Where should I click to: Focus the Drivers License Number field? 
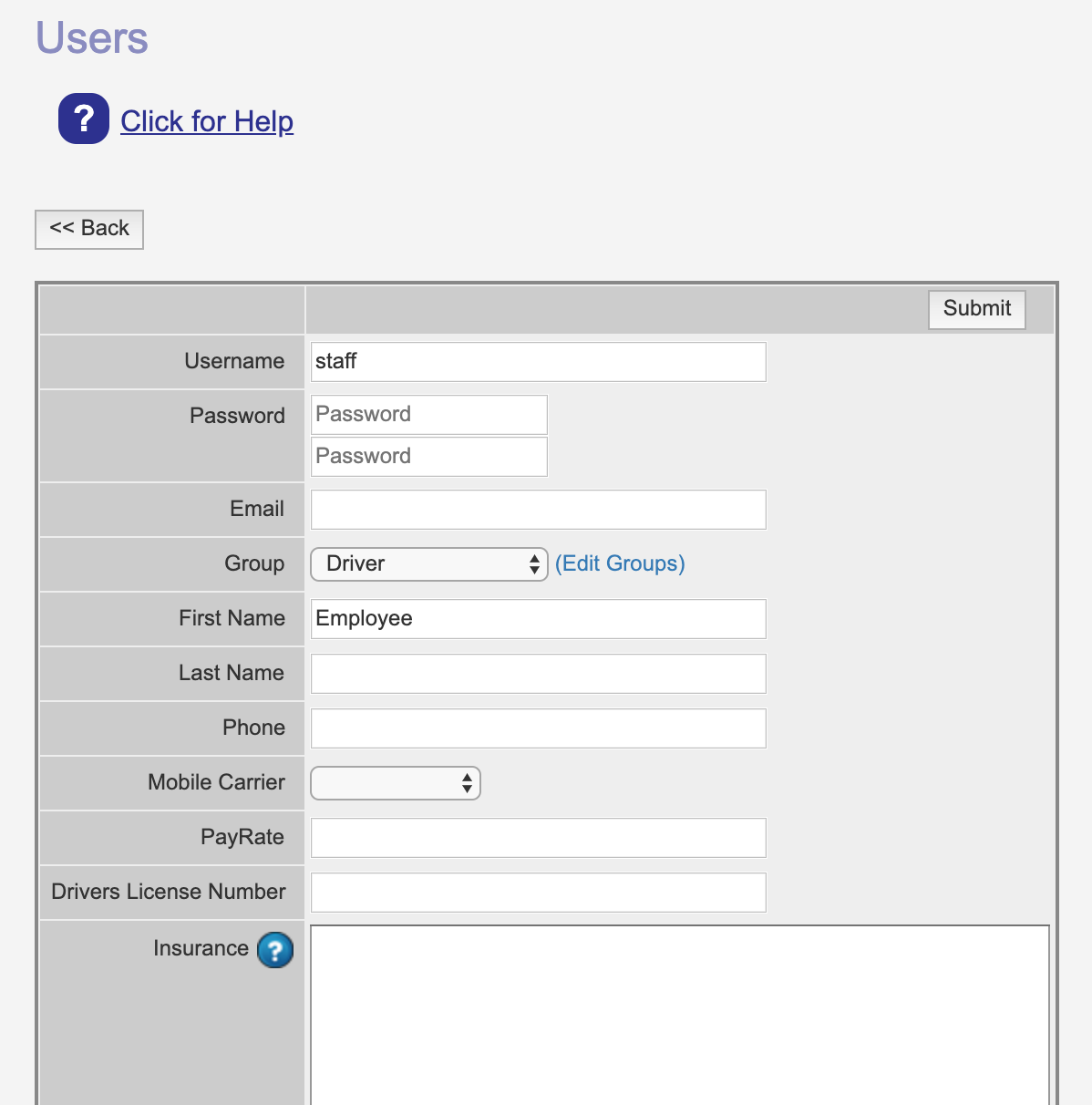click(538, 893)
